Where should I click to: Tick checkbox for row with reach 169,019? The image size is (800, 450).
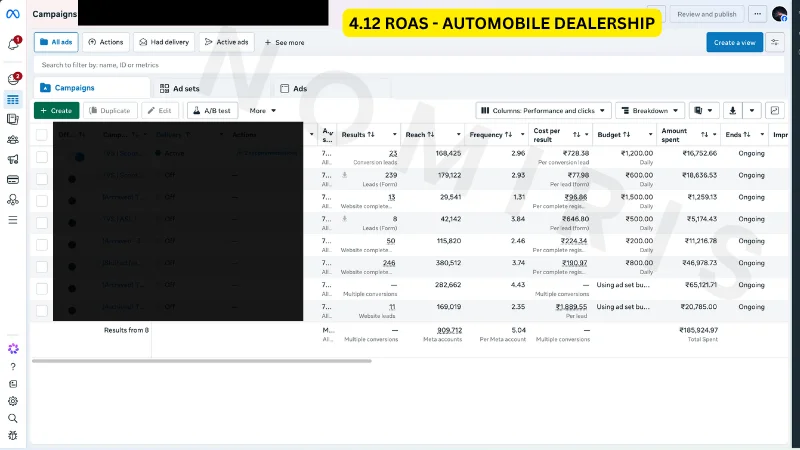42,311
